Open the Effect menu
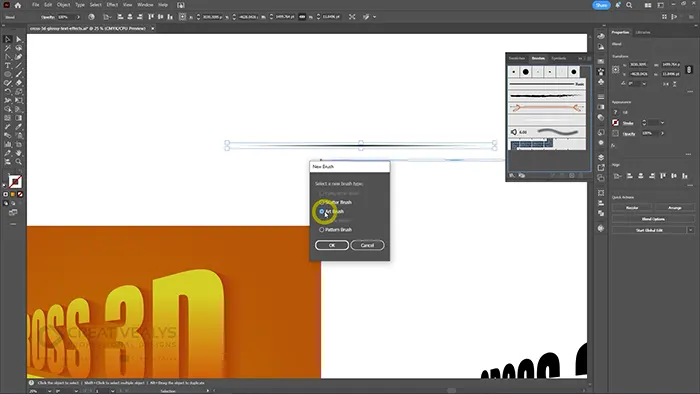Screen dimensions: 700x394 [x=112, y=5]
